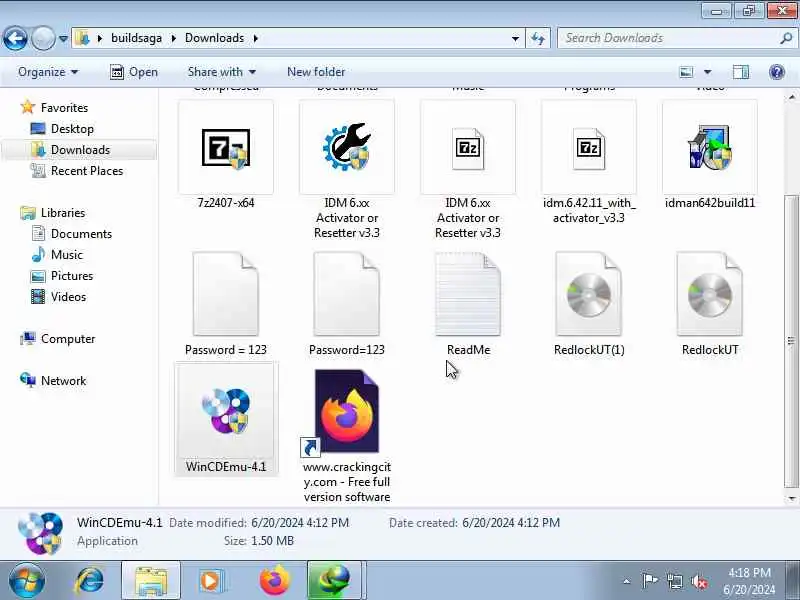
Task: Open Windows Media Player from taskbar
Action: point(210,581)
